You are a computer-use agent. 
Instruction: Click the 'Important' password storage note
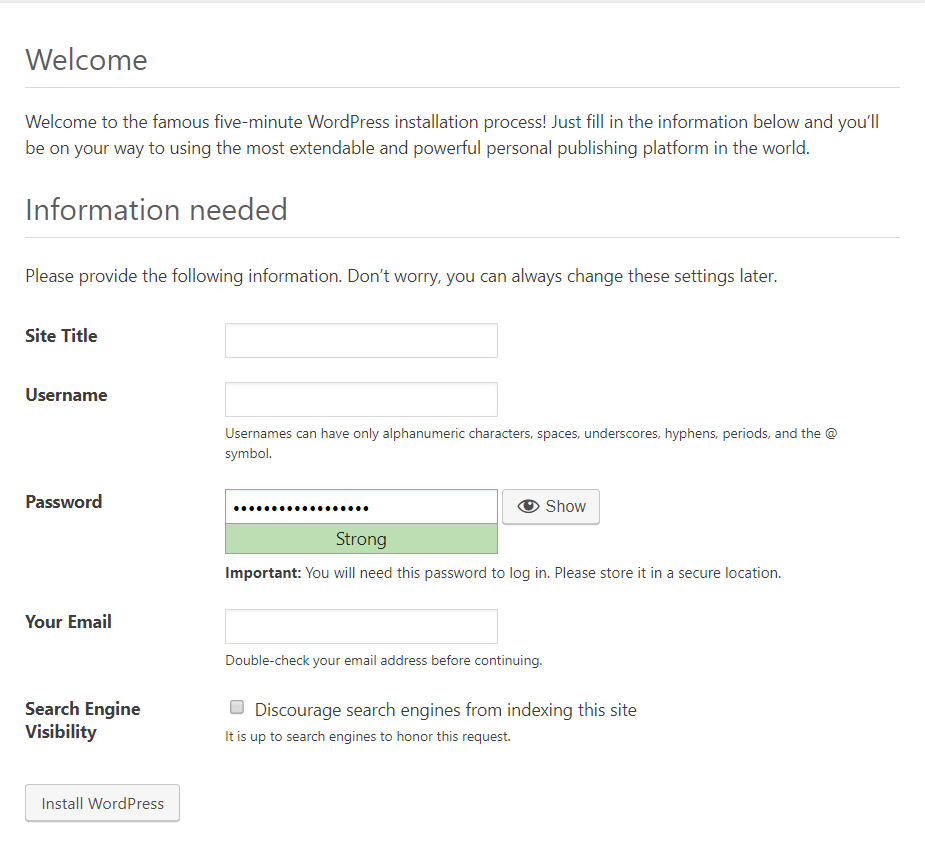(x=502, y=573)
